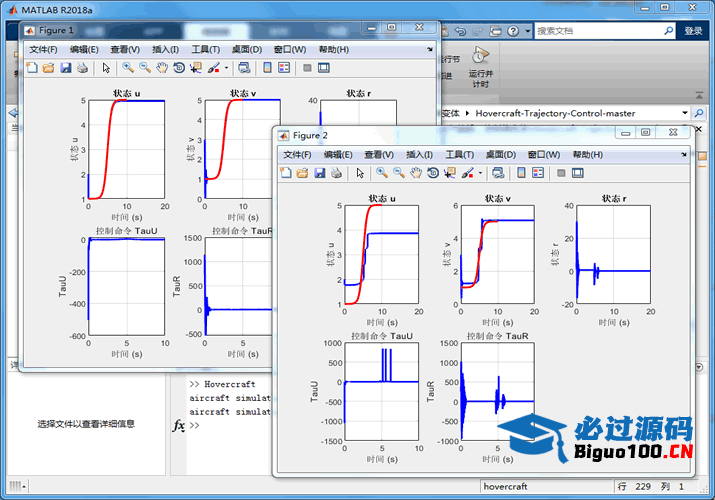
Task: Open 窗口(W) menu in Figure 2
Action: pyautogui.click(x=544, y=155)
